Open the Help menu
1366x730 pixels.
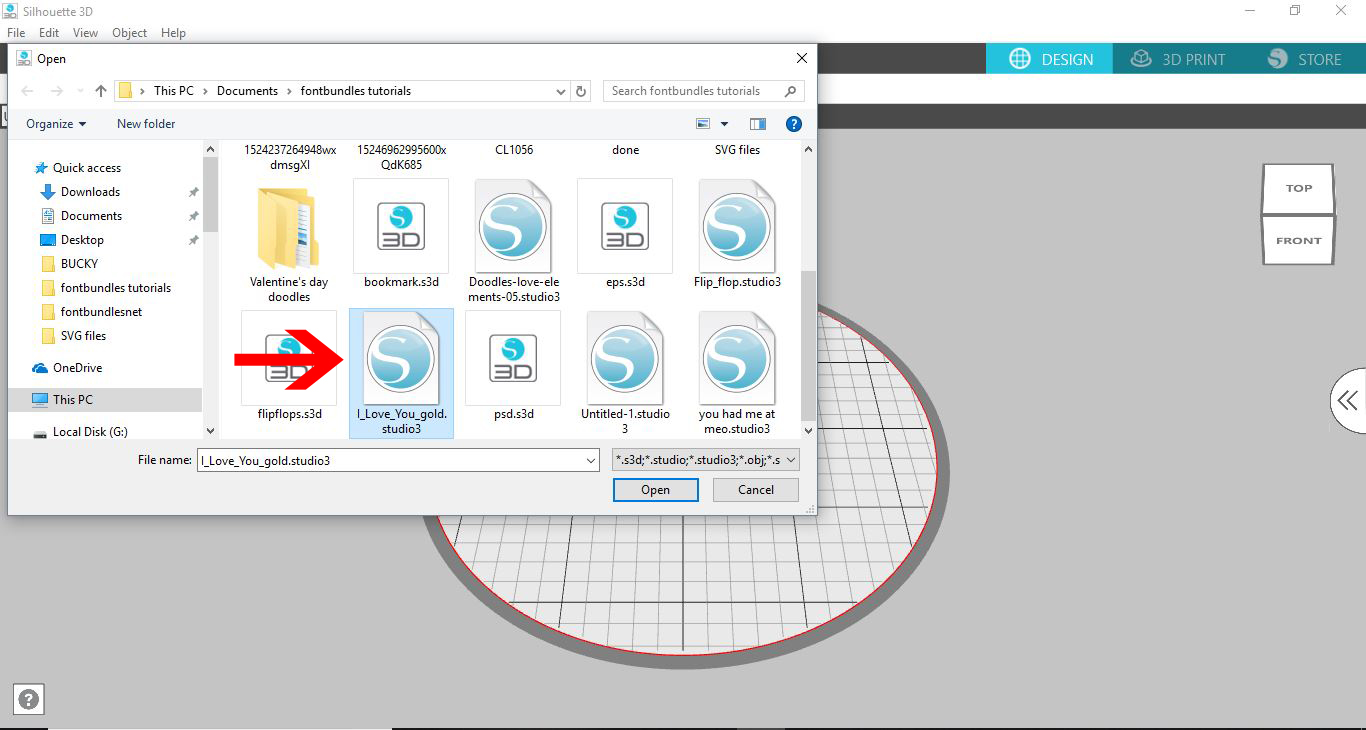(173, 33)
